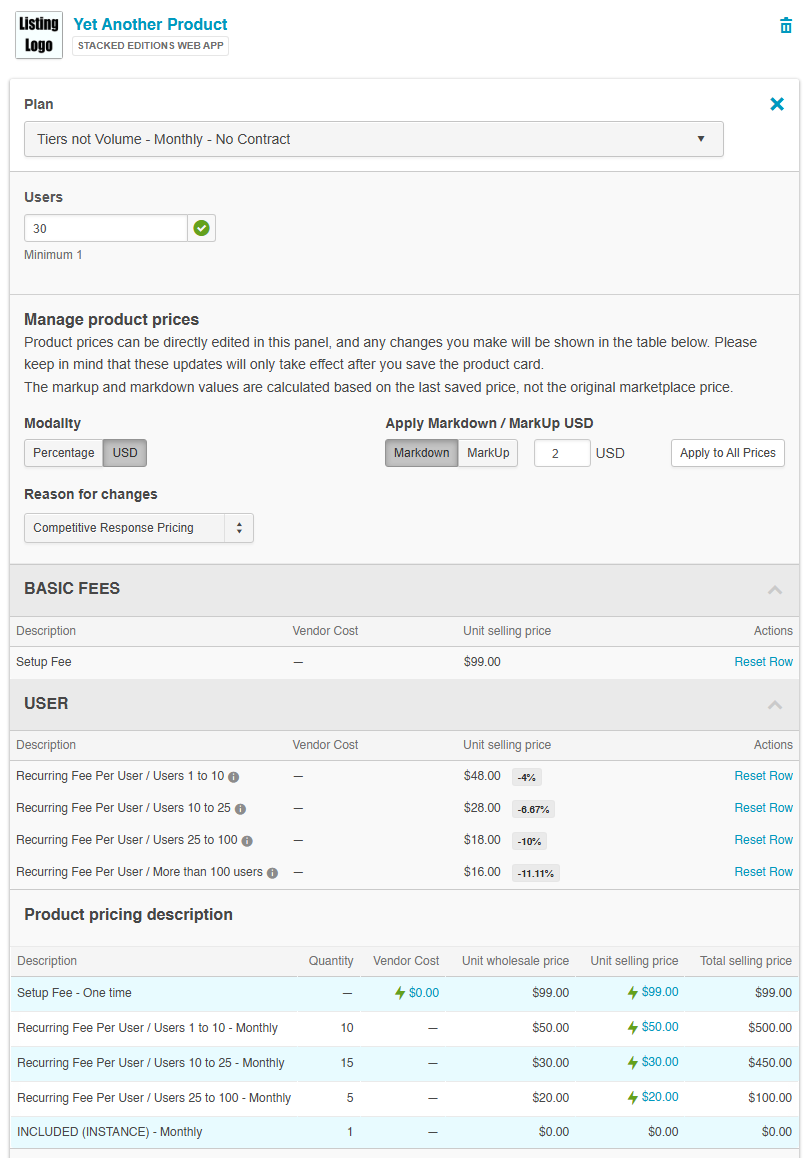Click Reset Row for Setup Fee
Image resolution: width=812 pixels, height=1158 pixels.
tap(763, 662)
